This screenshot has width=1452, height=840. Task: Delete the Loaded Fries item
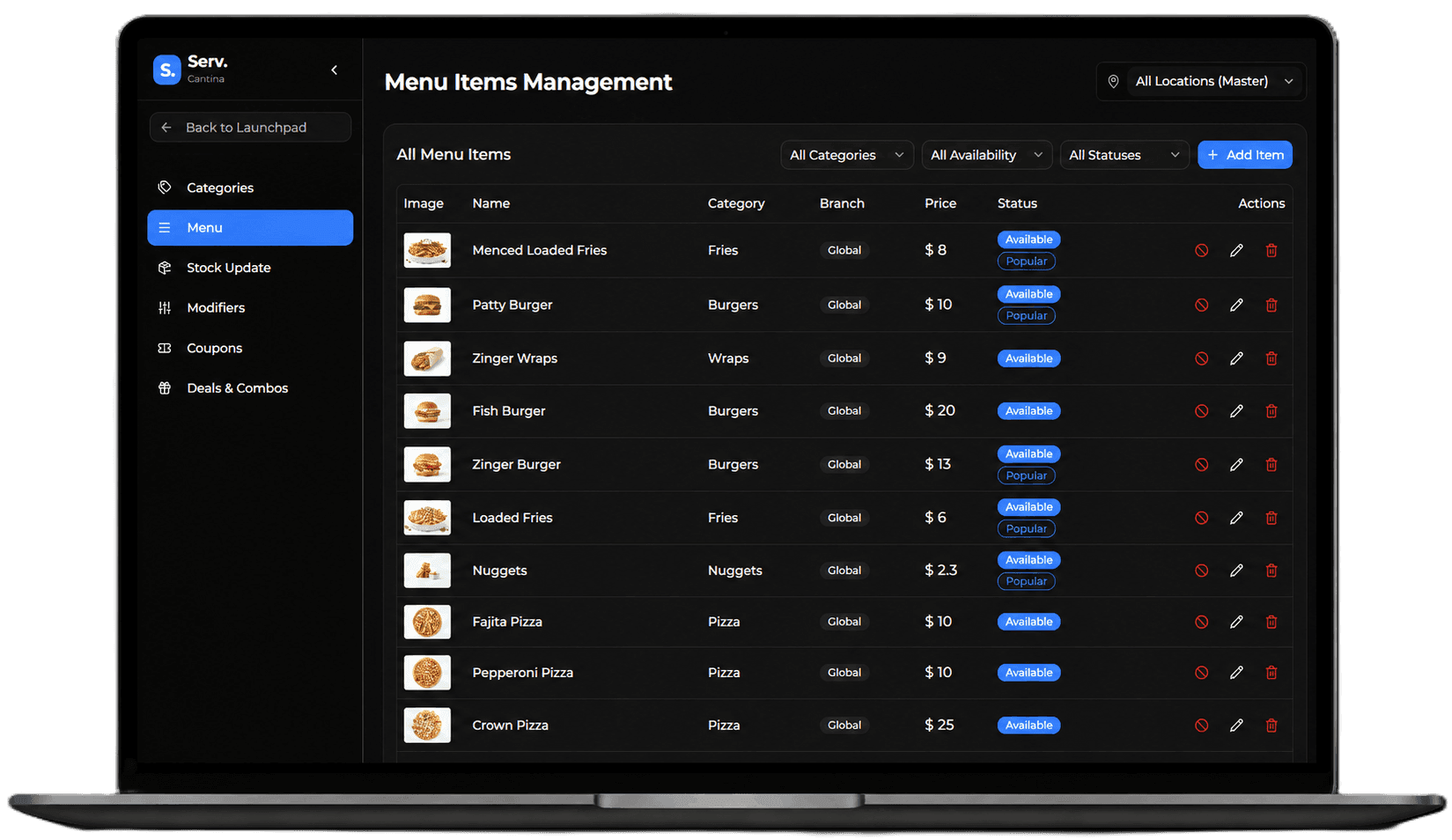(x=1271, y=518)
